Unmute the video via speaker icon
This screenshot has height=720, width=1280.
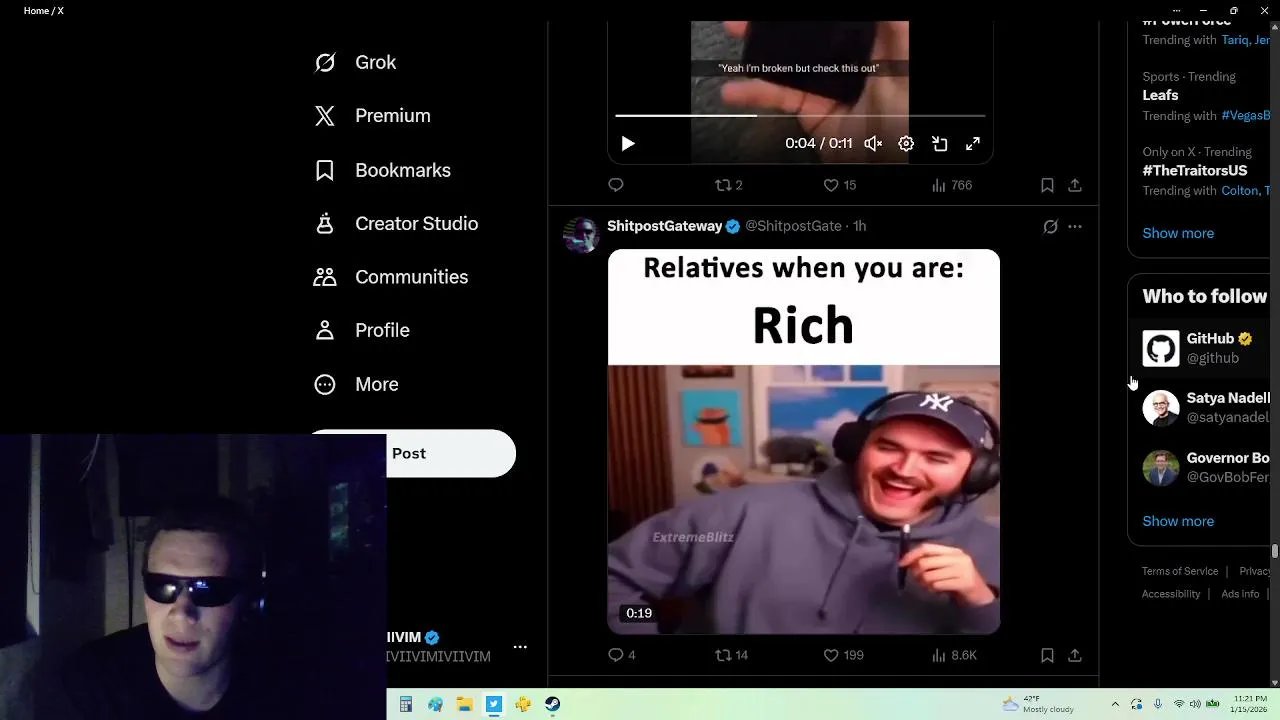coord(873,144)
